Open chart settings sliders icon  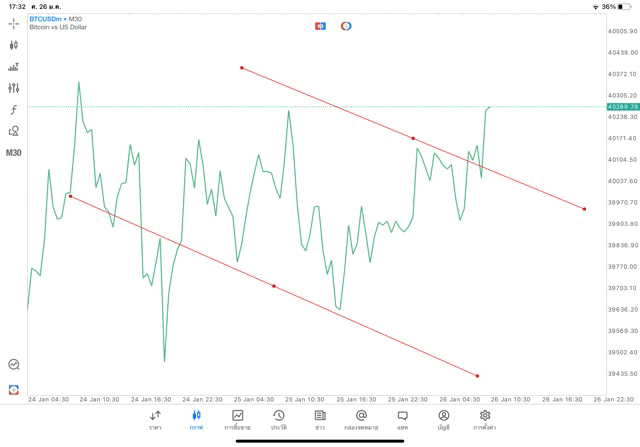pos(14,88)
